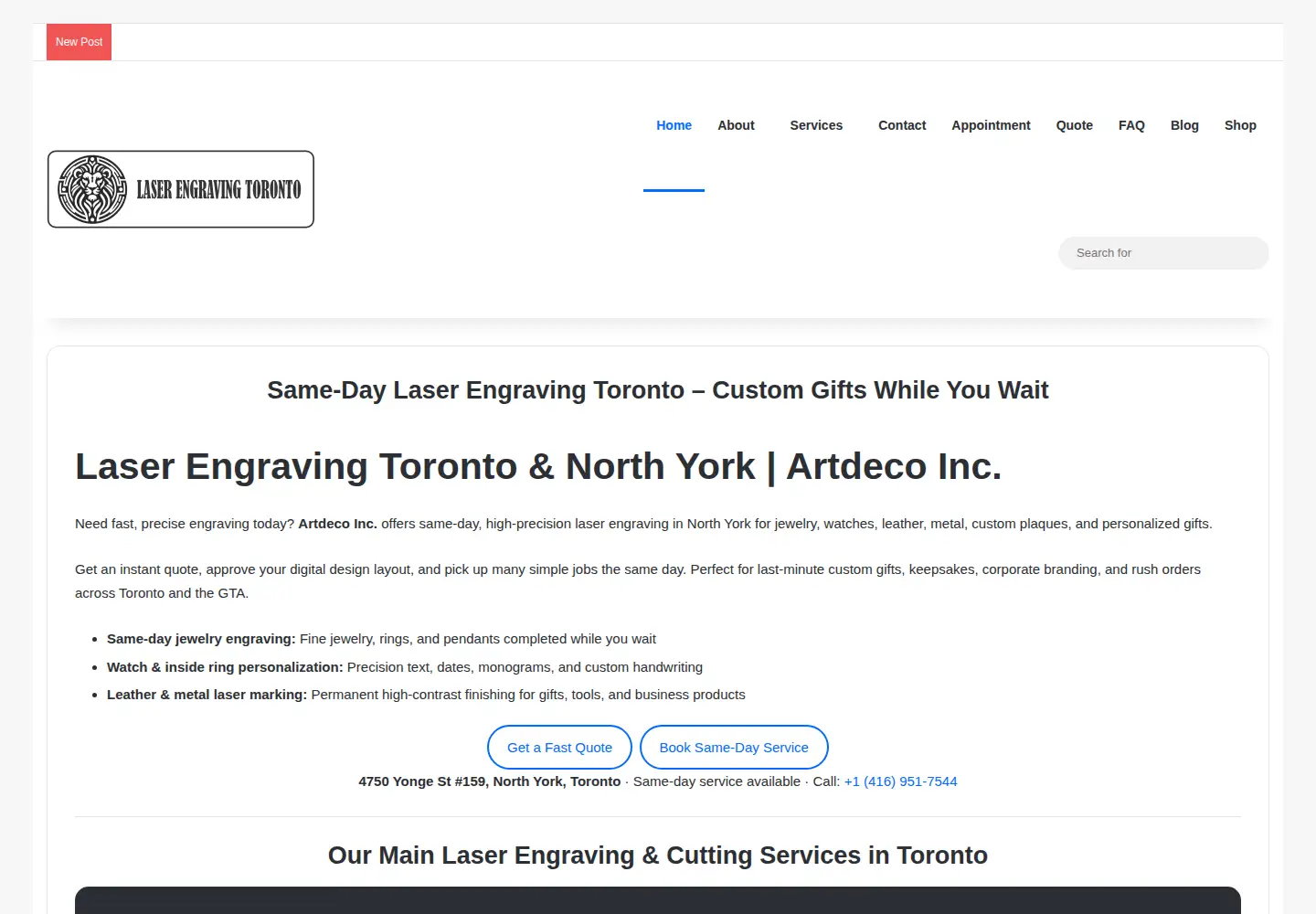The image size is (1316, 914).
Task: Focus the Search for input field
Action: pos(1163,253)
